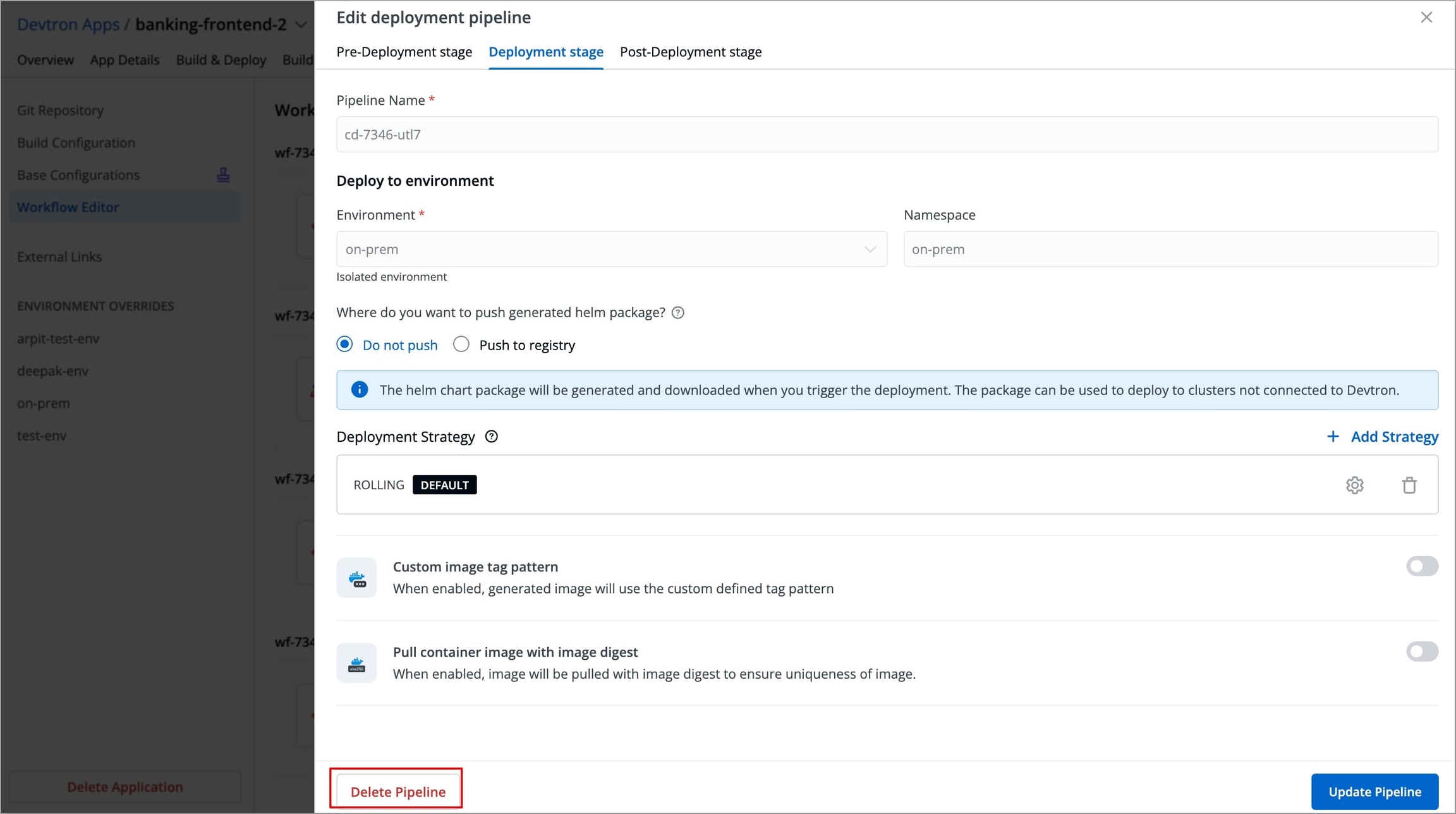Click the Custom image tag pattern docker icon
This screenshot has height=814, width=1456.
coord(356,578)
